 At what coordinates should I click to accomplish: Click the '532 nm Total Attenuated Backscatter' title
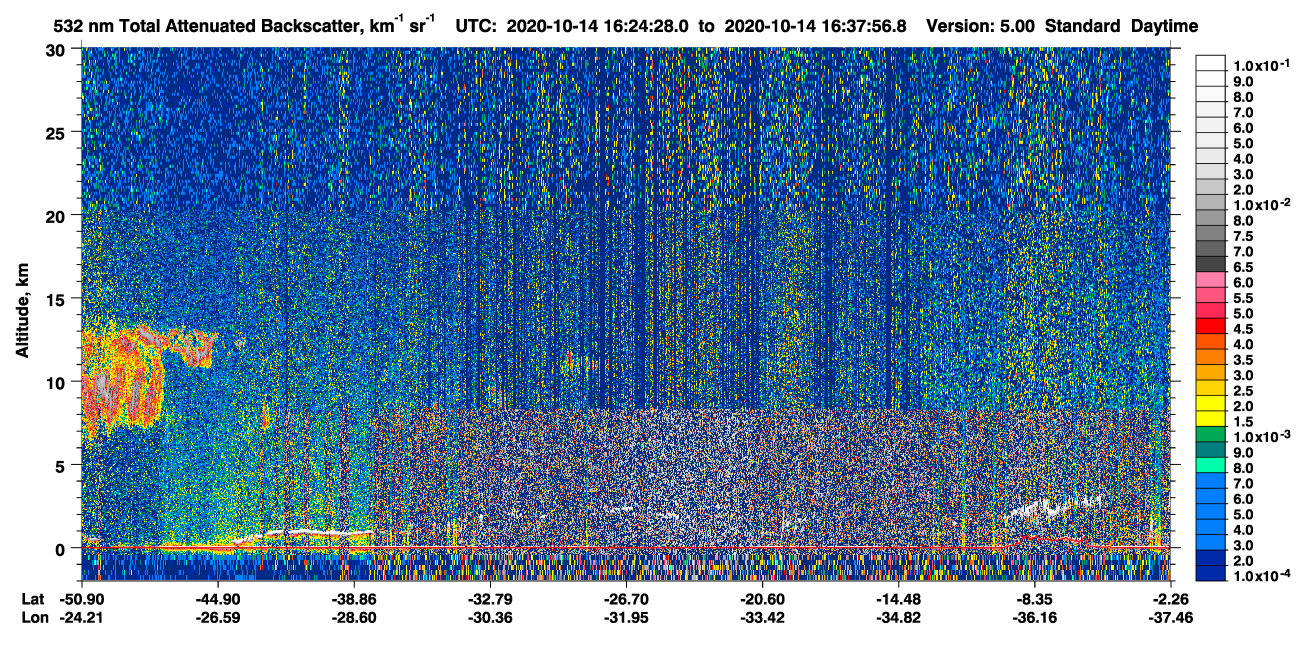point(209,25)
